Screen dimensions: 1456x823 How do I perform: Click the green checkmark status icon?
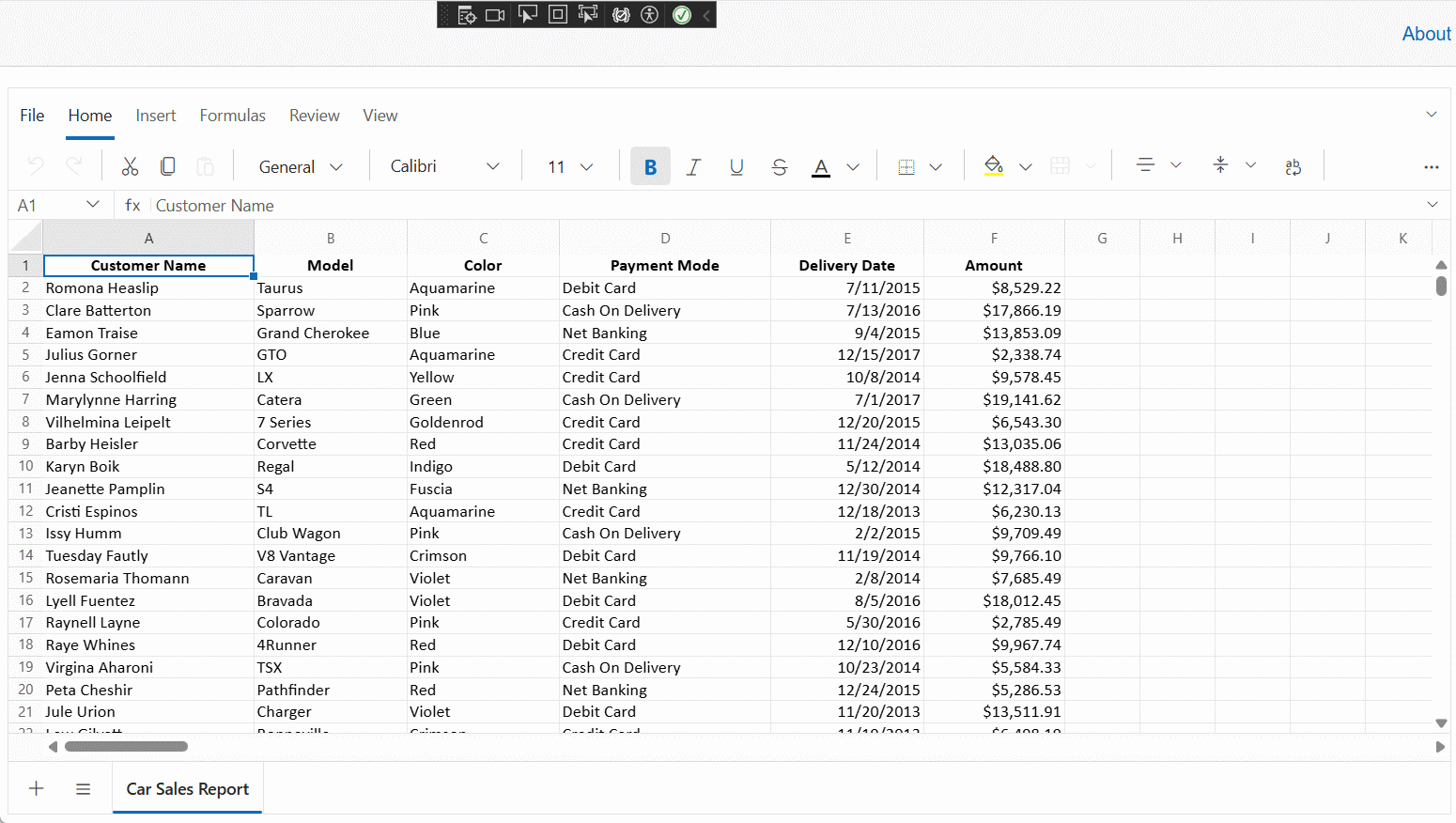[682, 15]
